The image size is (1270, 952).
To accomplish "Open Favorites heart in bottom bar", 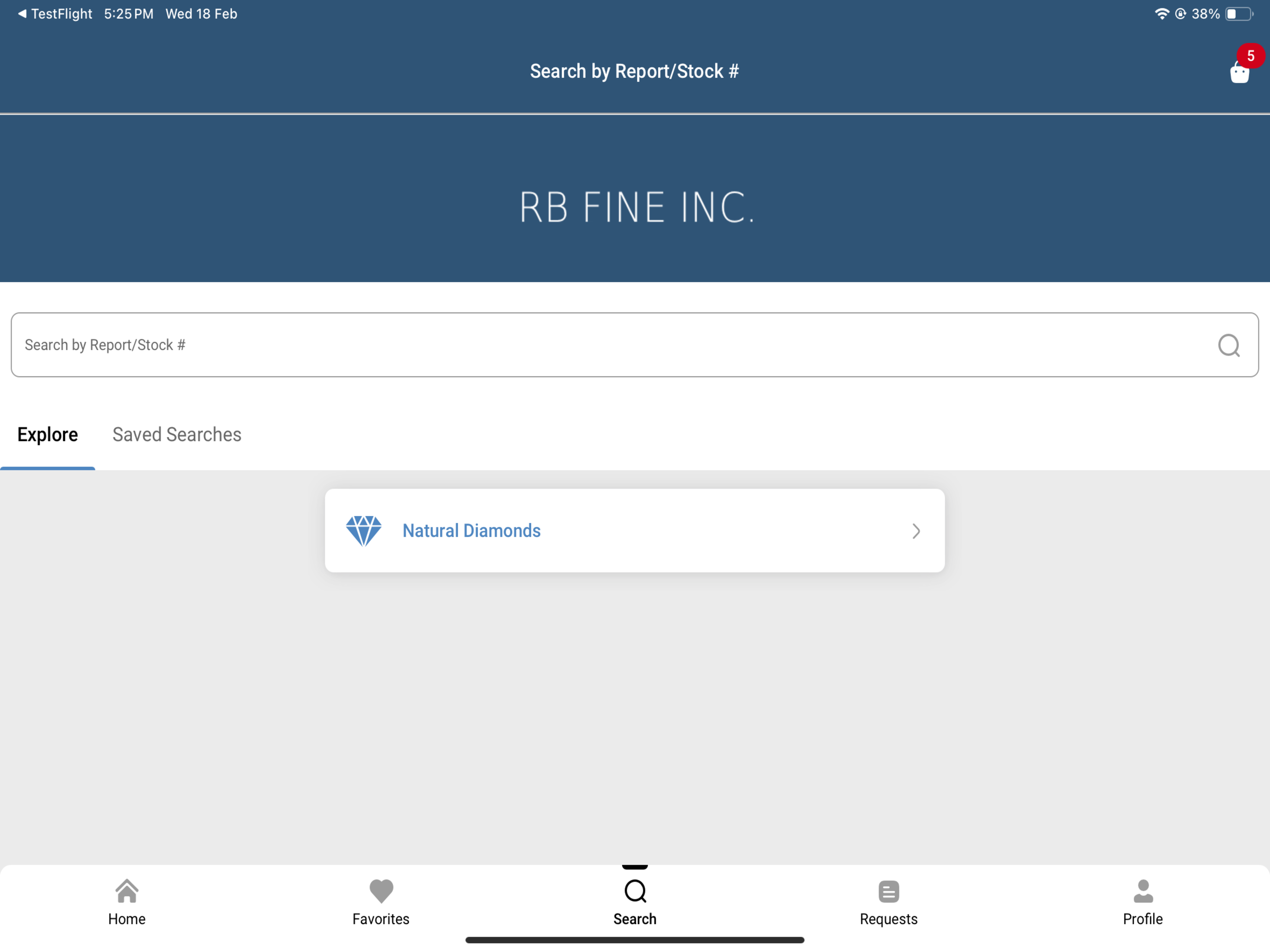I will pyautogui.click(x=381, y=902).
